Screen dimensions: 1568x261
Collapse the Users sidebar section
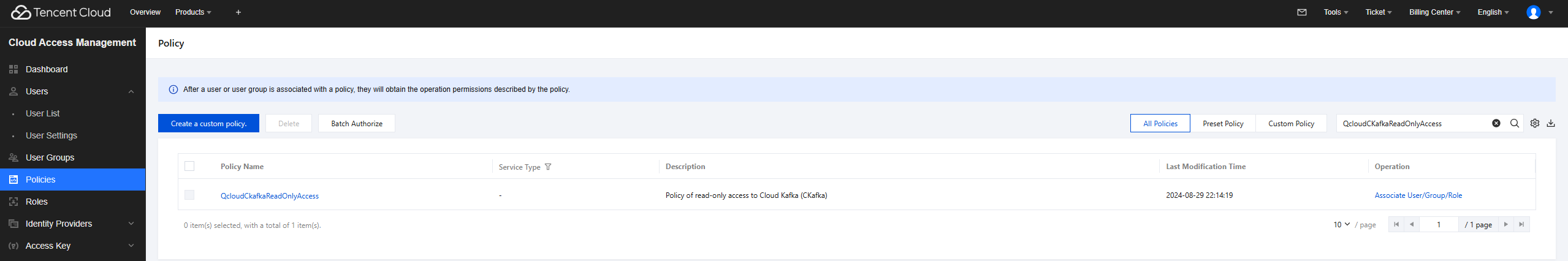131,91
